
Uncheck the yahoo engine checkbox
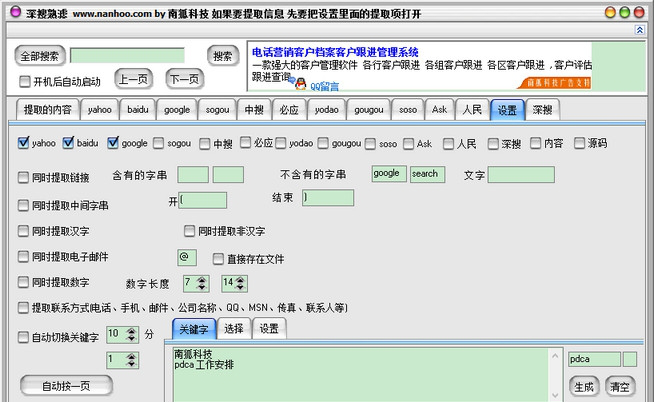[23, 143]
